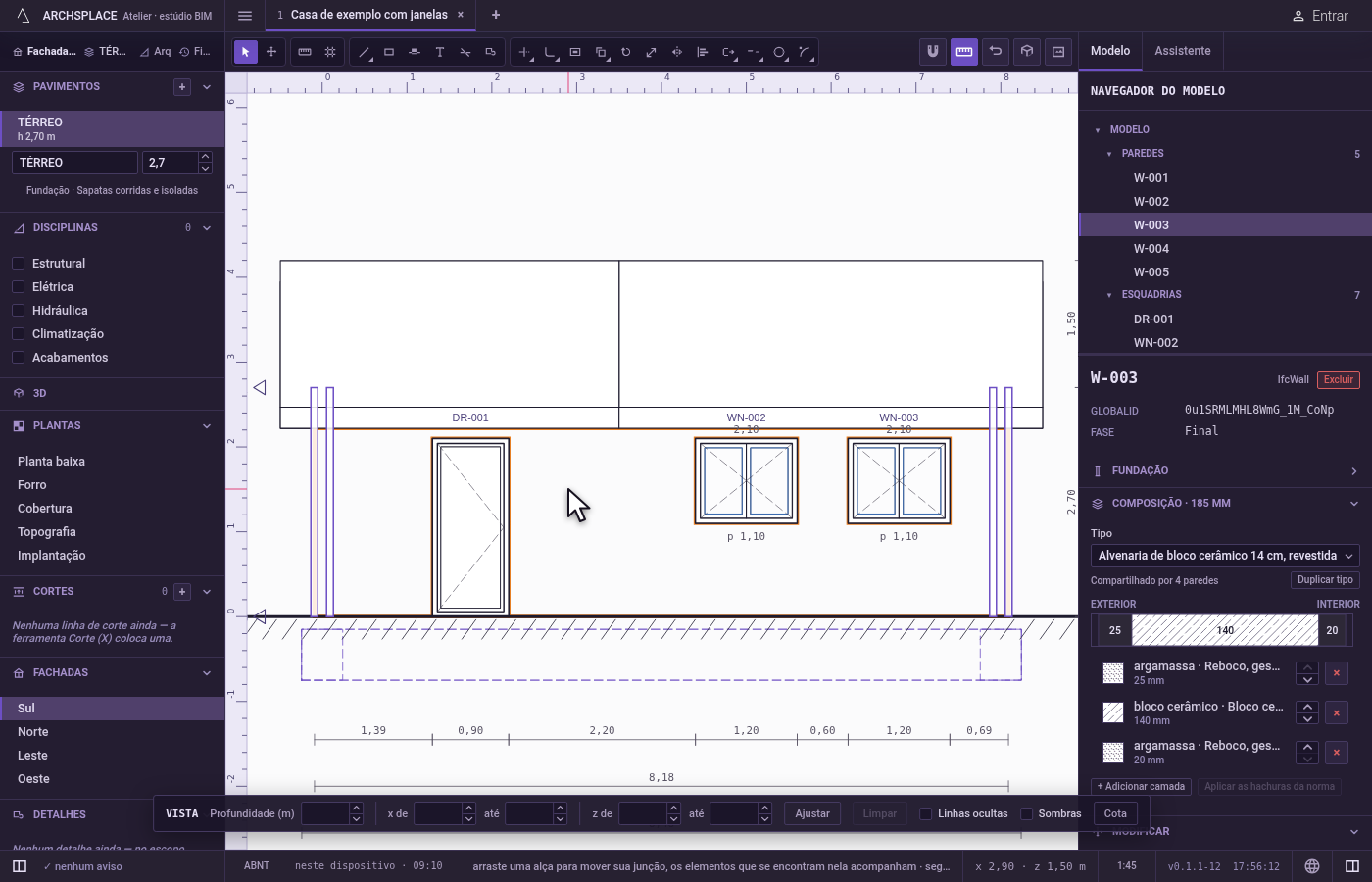This screenshot has height=882, width=1372.
Task: Switch to the Assistente tab
Action: click(1183, 51)
